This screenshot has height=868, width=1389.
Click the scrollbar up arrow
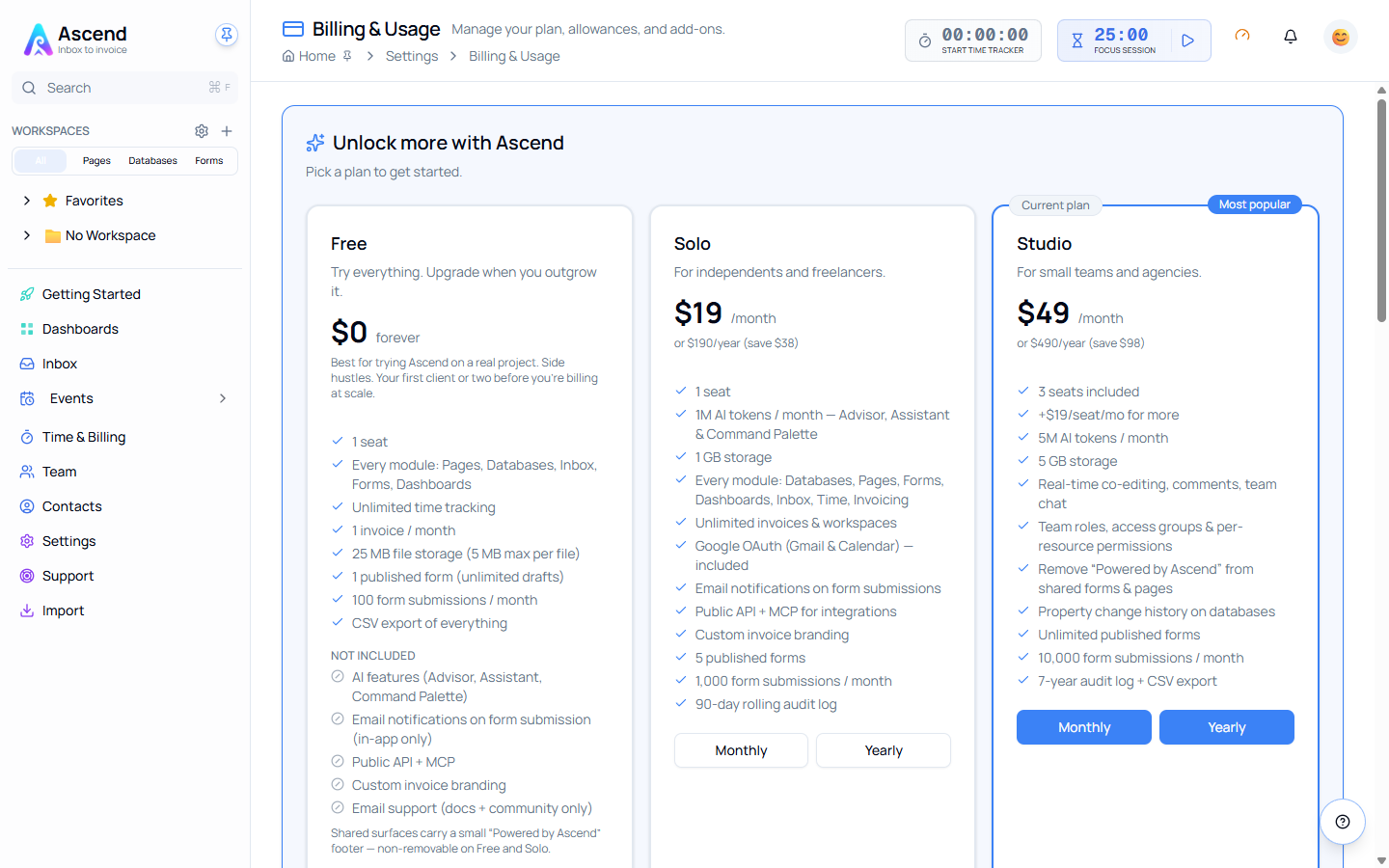(x=1381, y=90)
